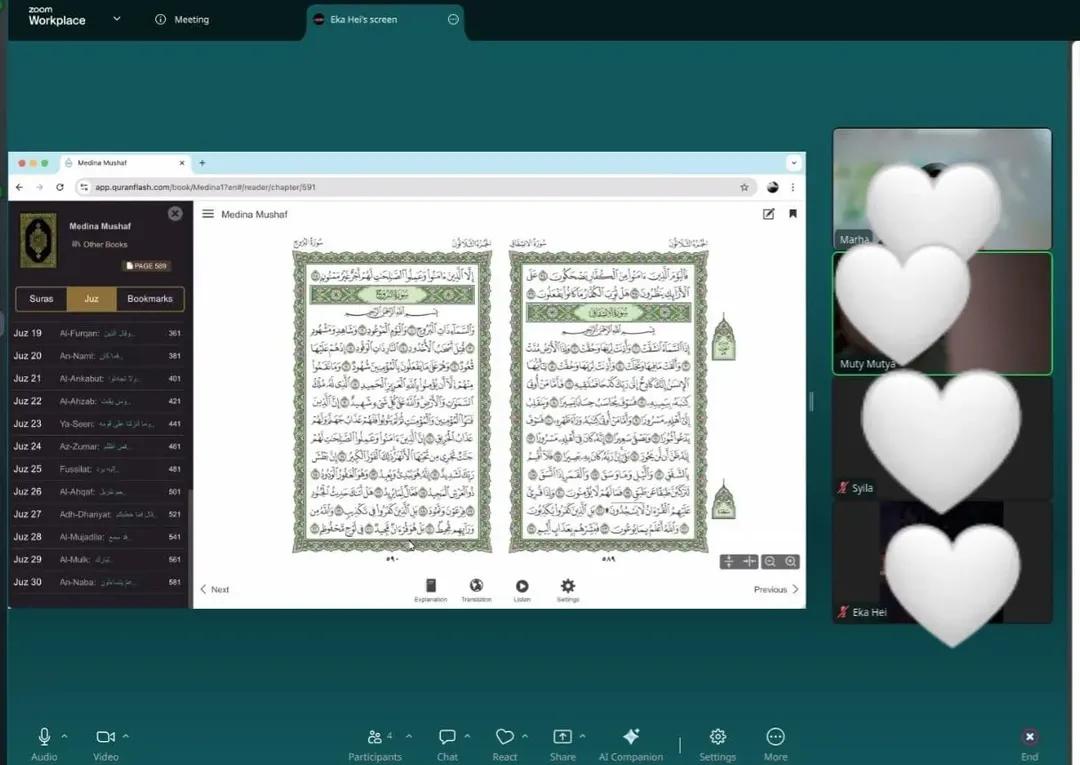Toggle the Zoom microphone Audio button
1080x765 pixels.
[44, 737]
